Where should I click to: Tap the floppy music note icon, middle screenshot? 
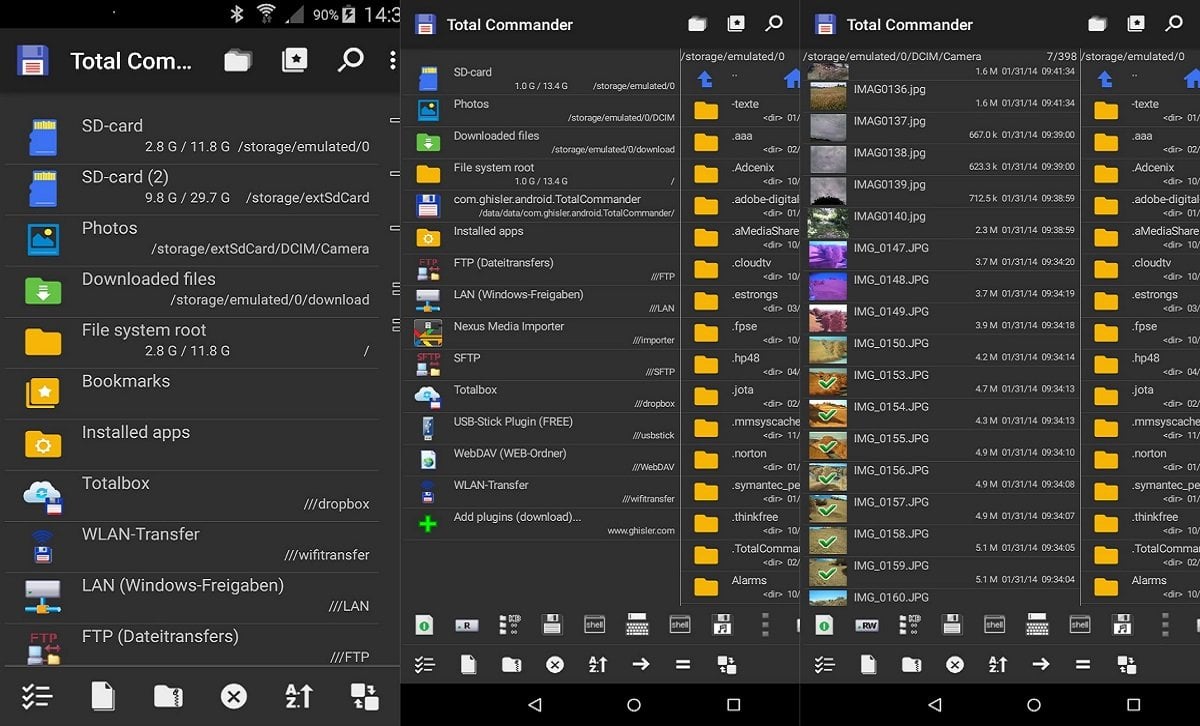pos(722,625)
